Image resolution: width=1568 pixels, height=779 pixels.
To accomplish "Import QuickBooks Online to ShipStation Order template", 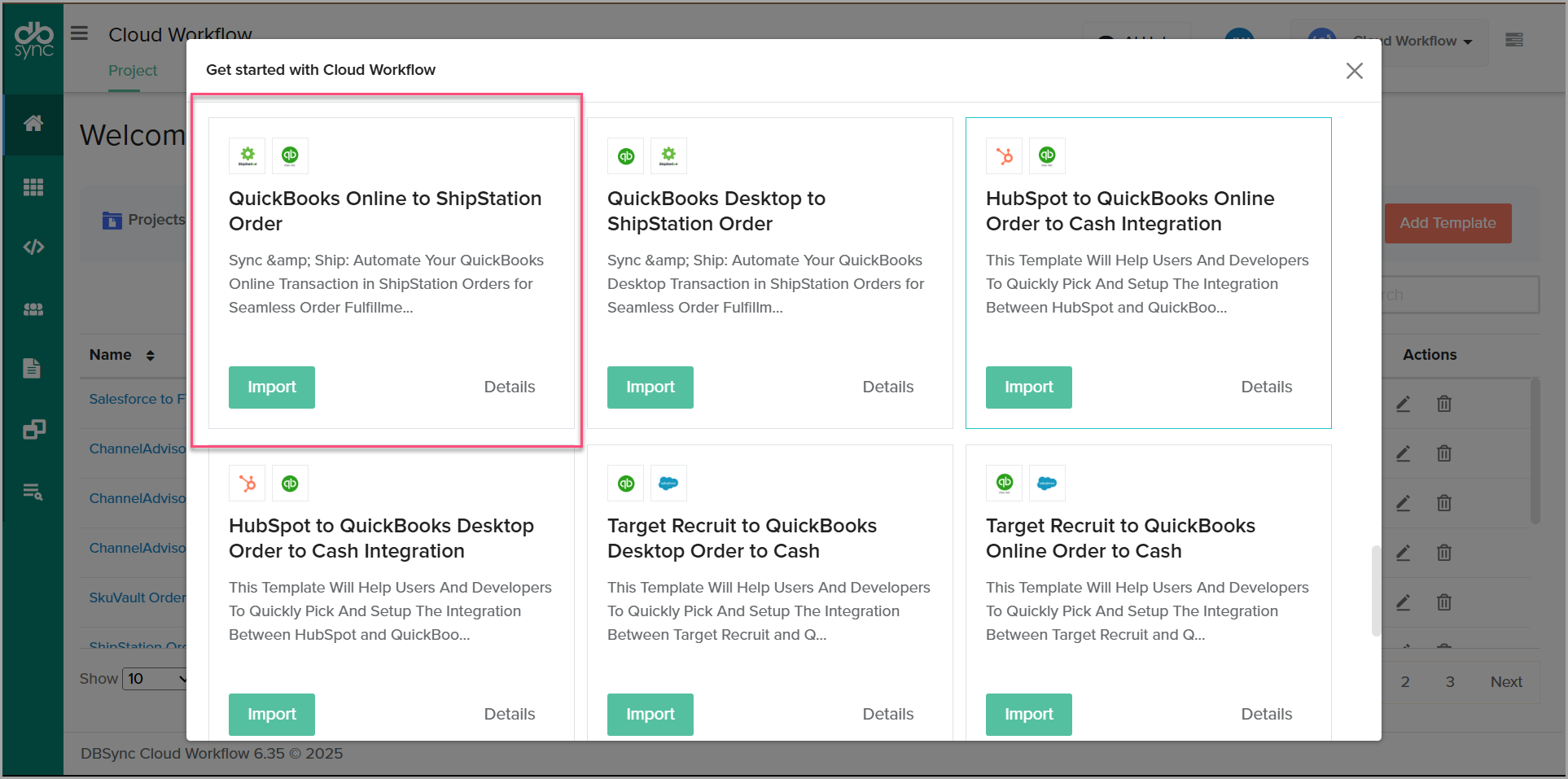I will [271, 387].
